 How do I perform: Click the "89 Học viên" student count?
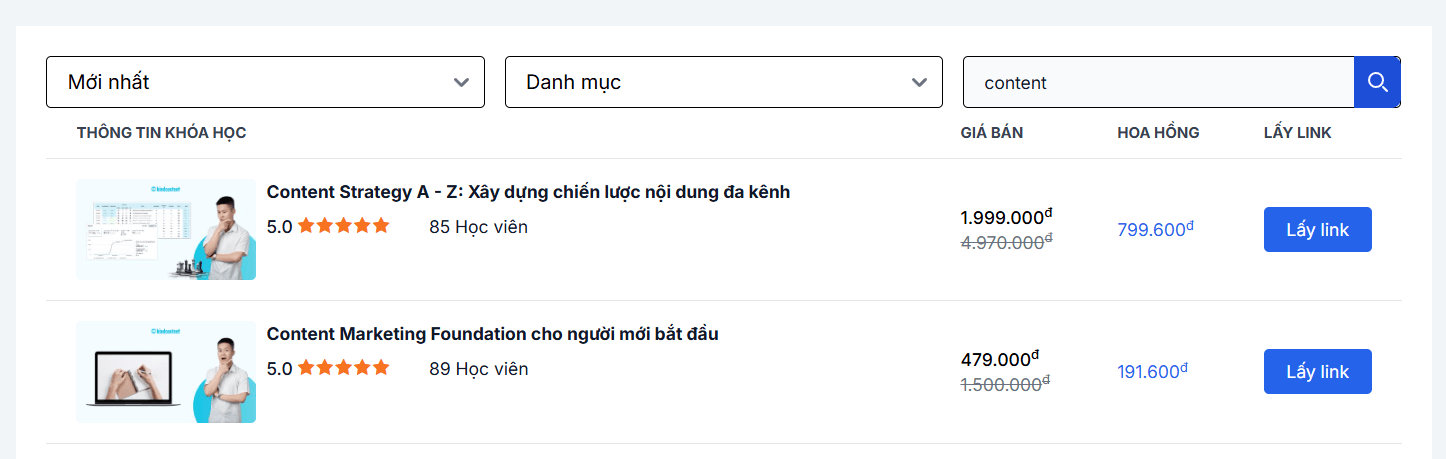478,369
